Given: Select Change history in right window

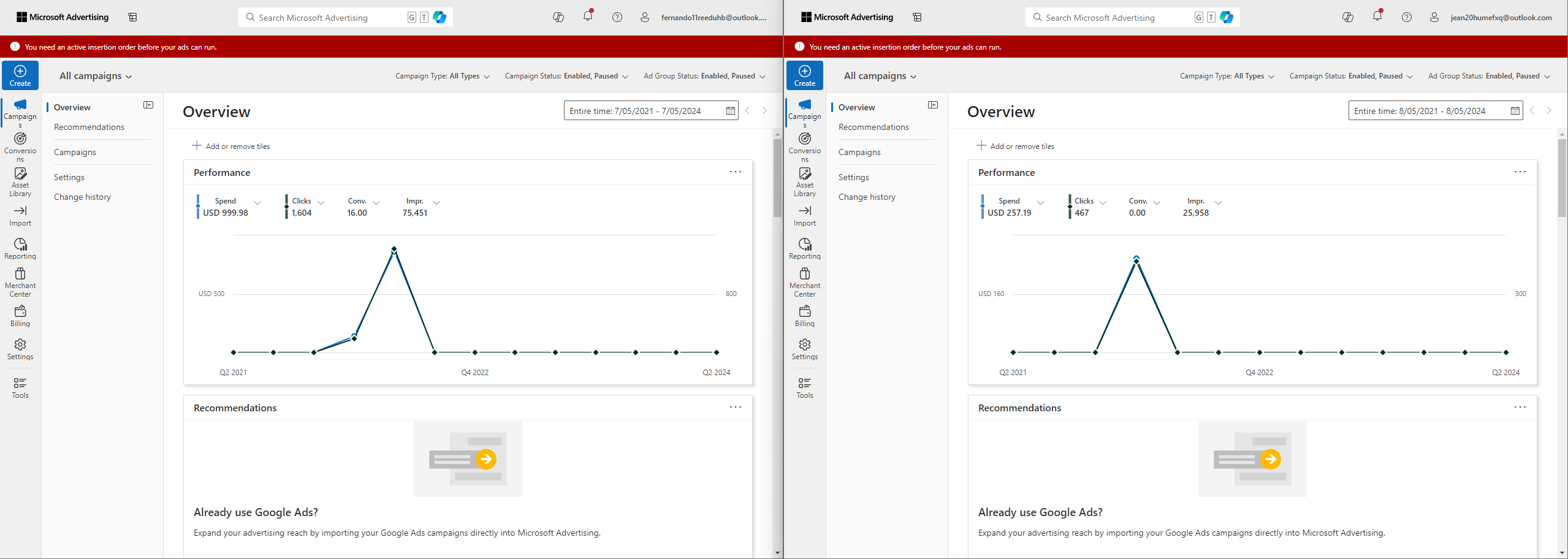Looking at the screenshot, I should coord(867,197).
